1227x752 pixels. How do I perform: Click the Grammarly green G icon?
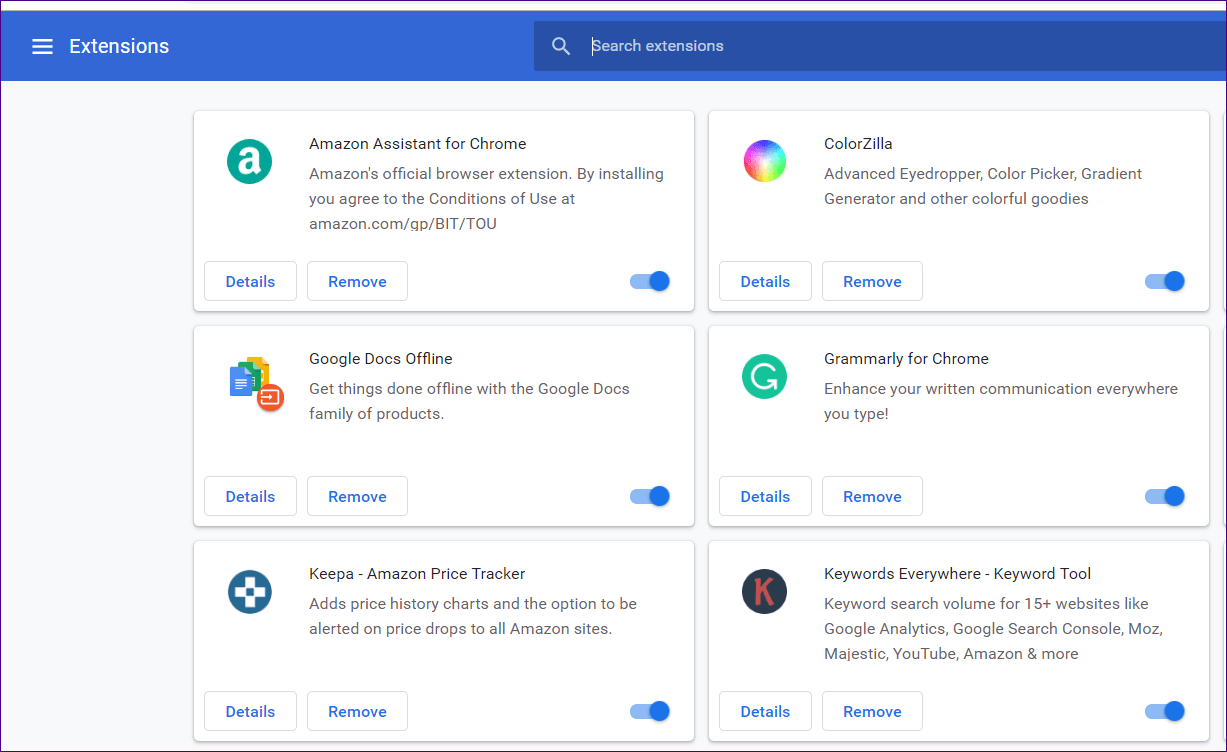[x=765, y=377]
